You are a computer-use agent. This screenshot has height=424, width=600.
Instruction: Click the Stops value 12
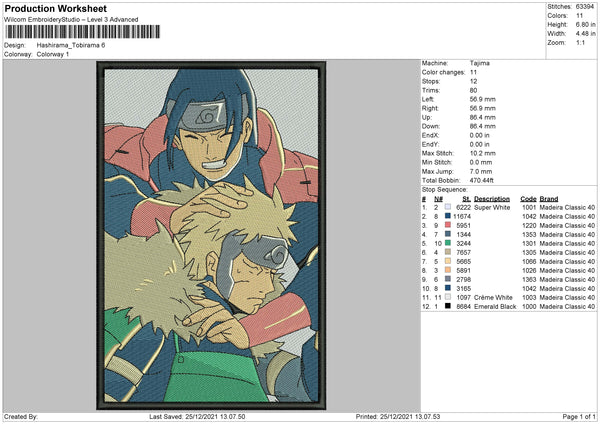pos(473,81)
